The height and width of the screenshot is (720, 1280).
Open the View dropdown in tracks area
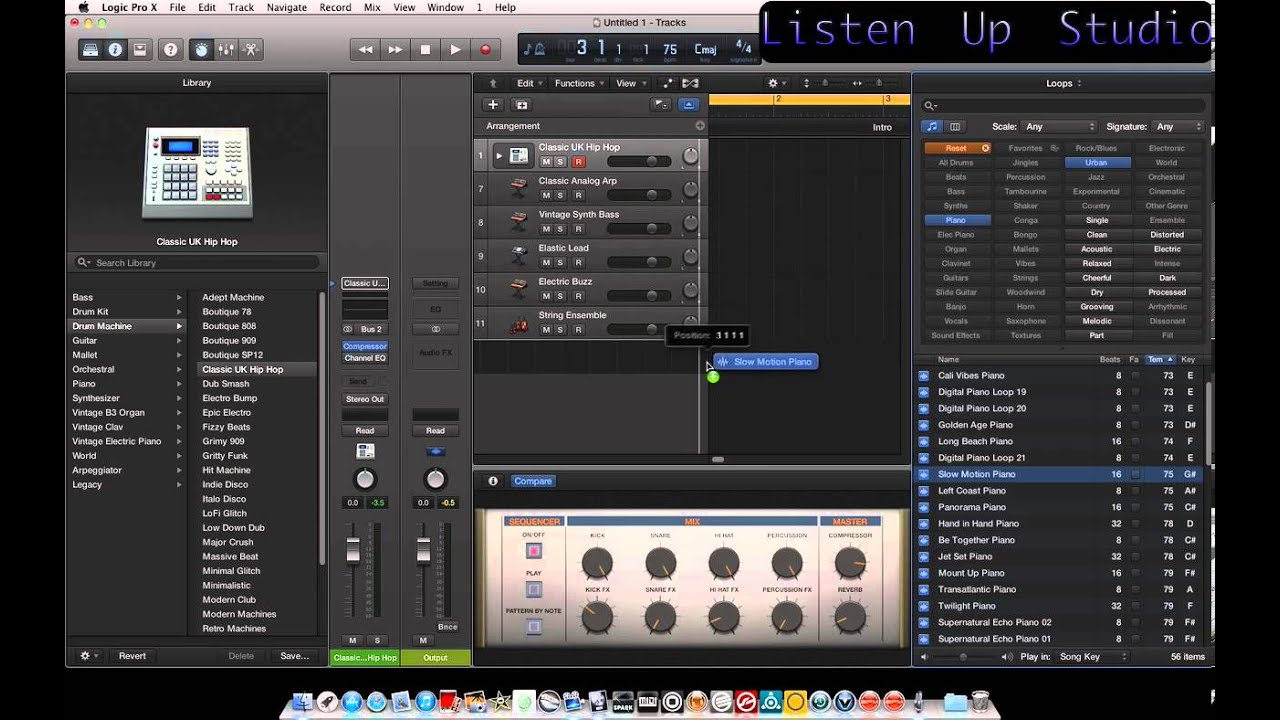click(630, 83)
